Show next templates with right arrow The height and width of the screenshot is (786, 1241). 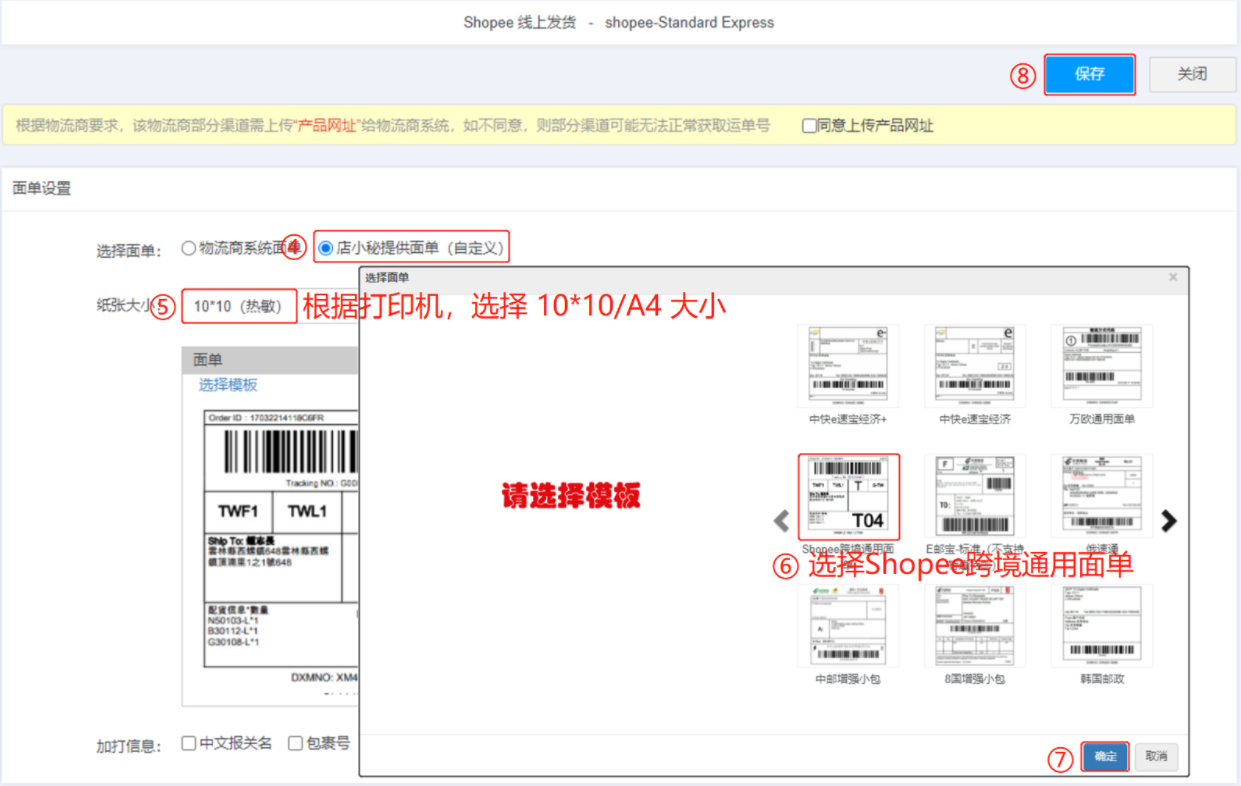point(1168,521)
